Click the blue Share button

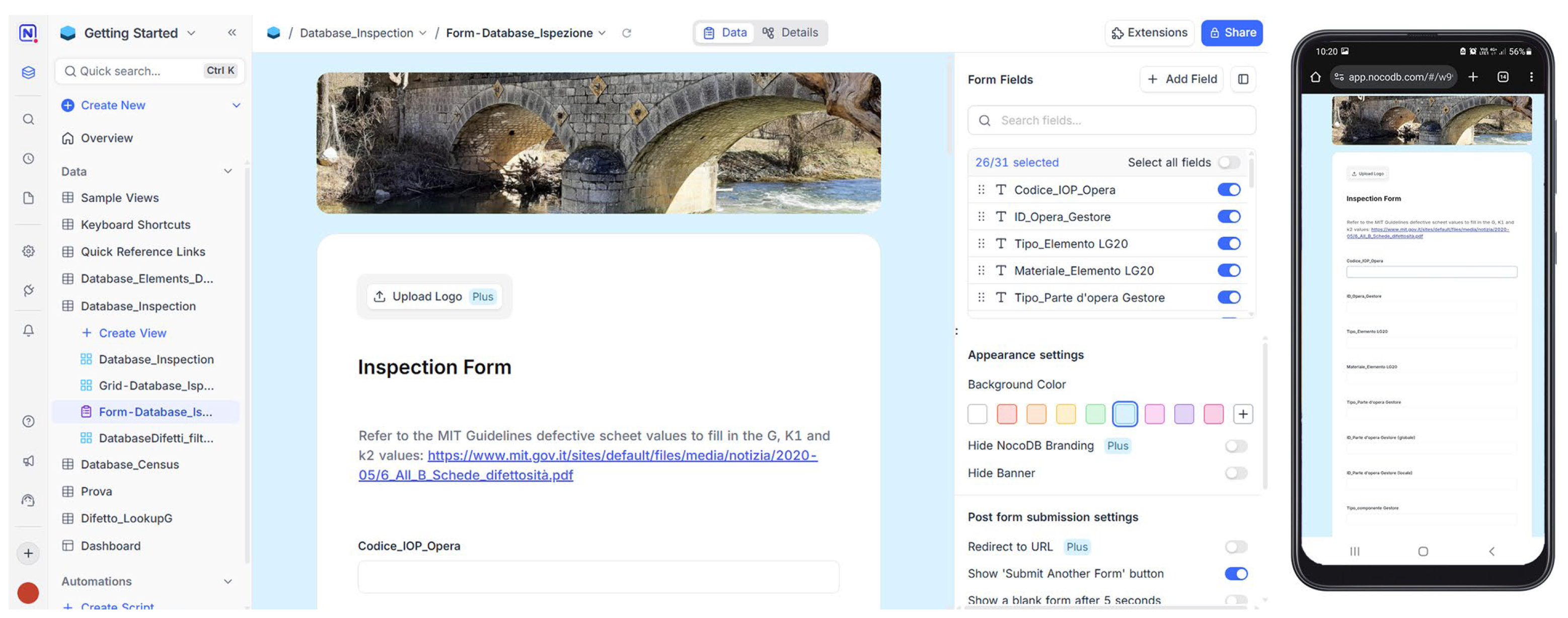click(x=1231, y=33)
